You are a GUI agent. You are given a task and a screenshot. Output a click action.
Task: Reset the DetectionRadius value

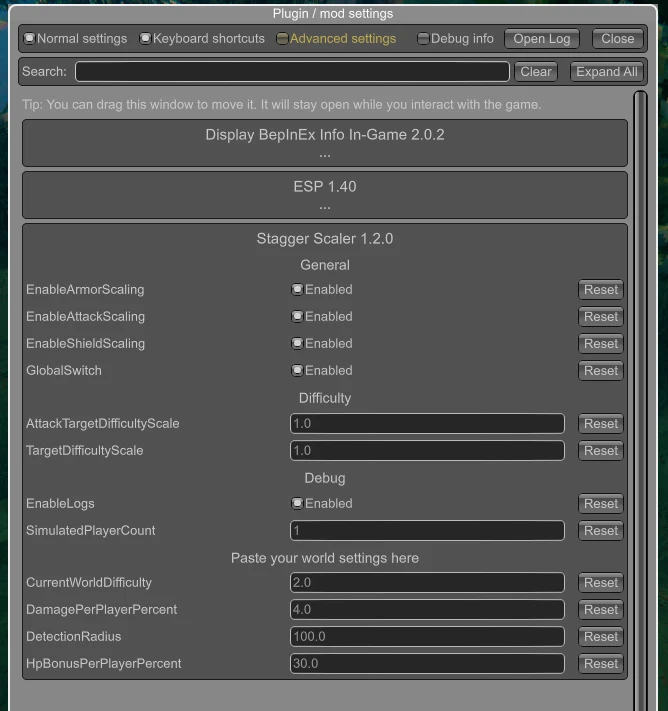[x=600, y=637]
